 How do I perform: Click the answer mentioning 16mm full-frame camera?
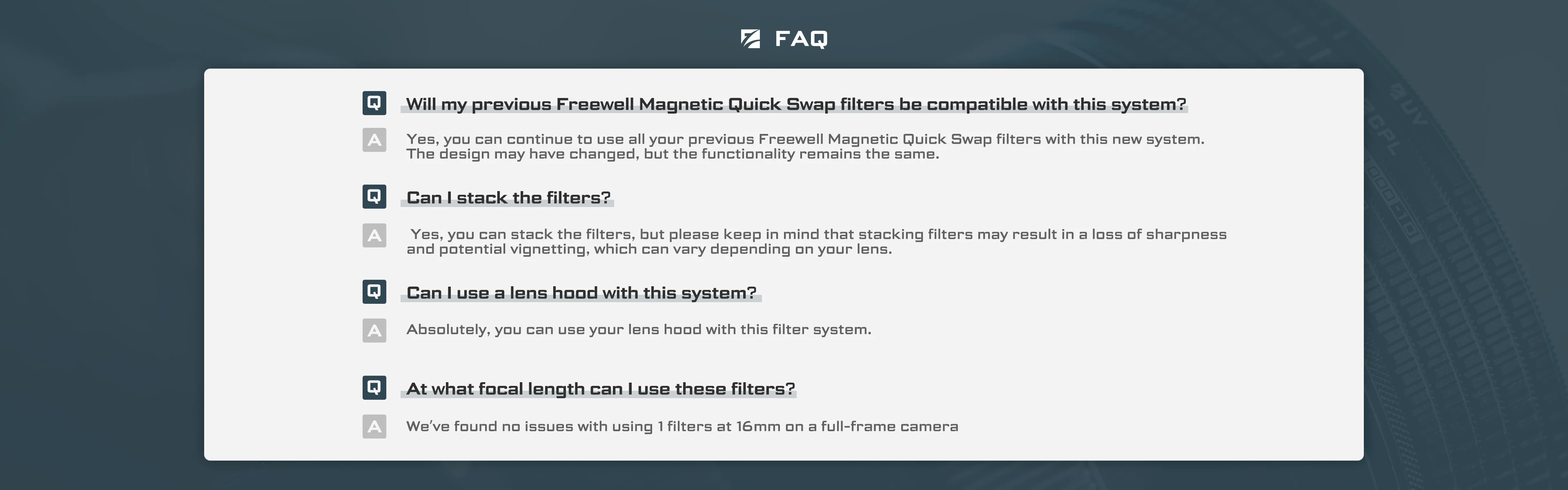[682, 427]
